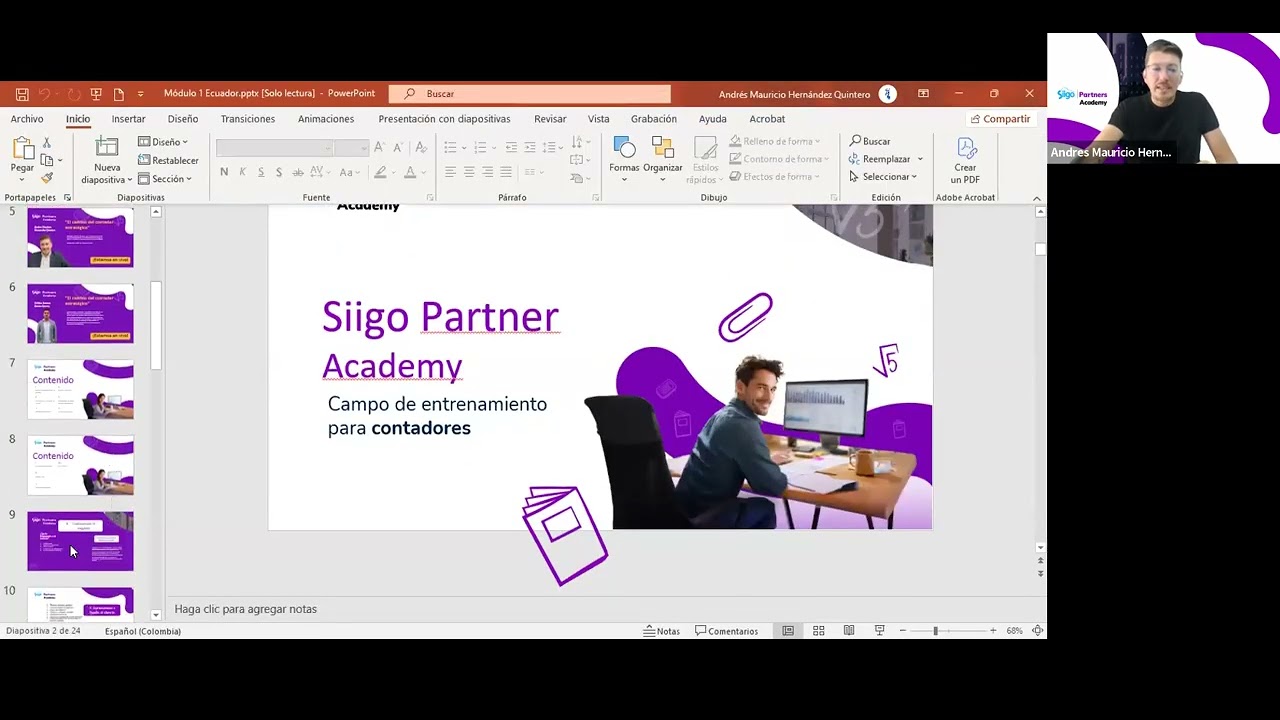1280x720 pixels.
Task: Open ribbon display options in the title bar
Action: [x=923, y=94]
